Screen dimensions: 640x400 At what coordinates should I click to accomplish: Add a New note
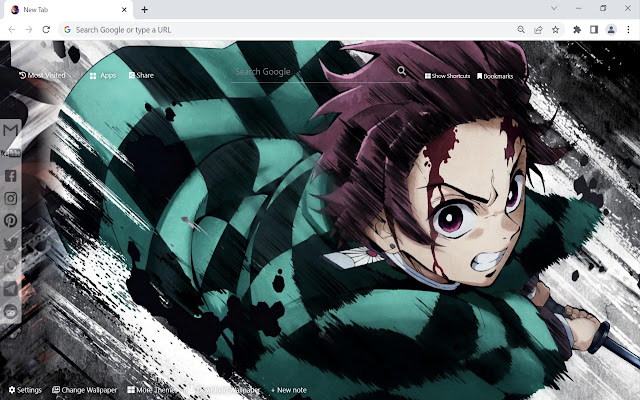tap(289, 390)
